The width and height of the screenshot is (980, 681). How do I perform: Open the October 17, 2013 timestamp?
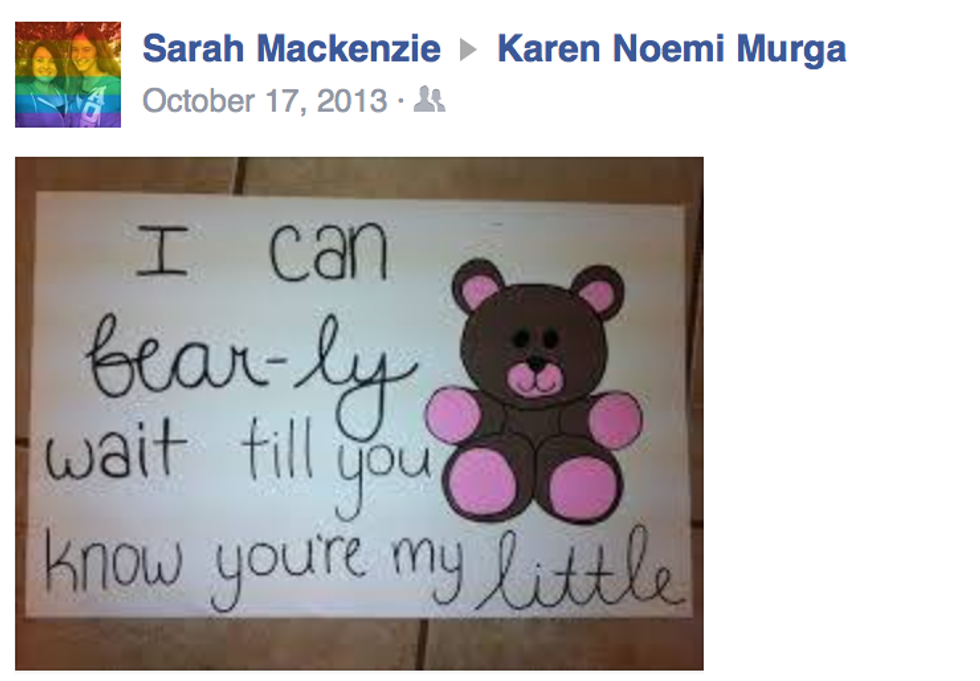click(265, 101)
